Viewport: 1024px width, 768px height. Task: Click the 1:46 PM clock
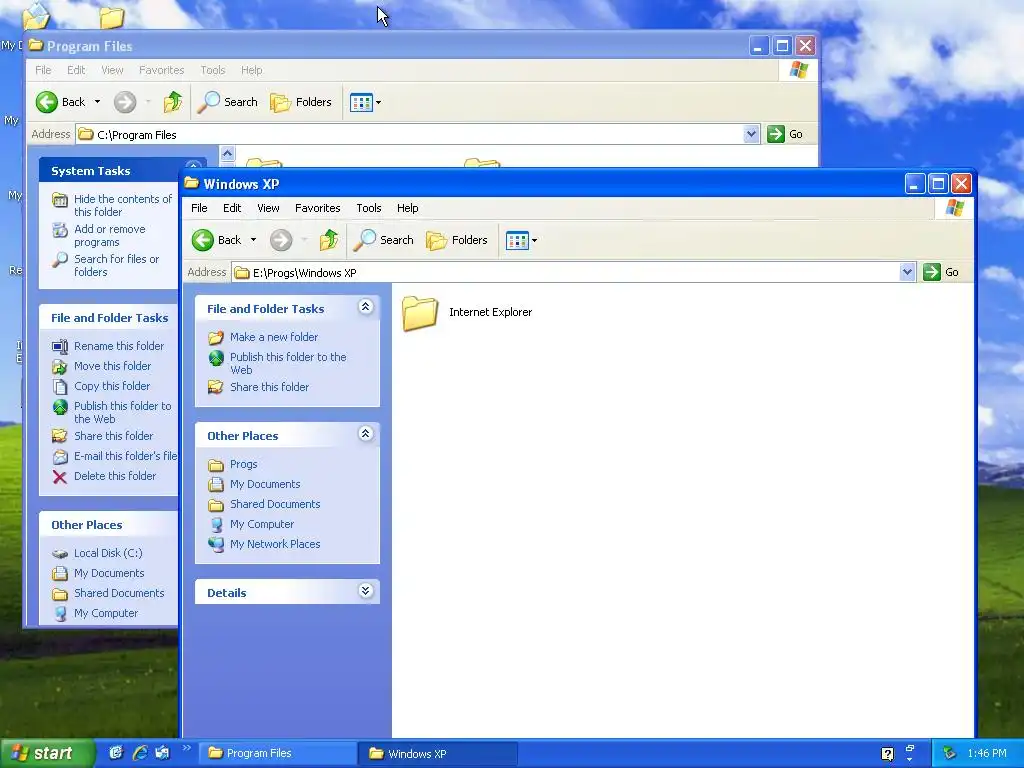click(x=987, y=754)
